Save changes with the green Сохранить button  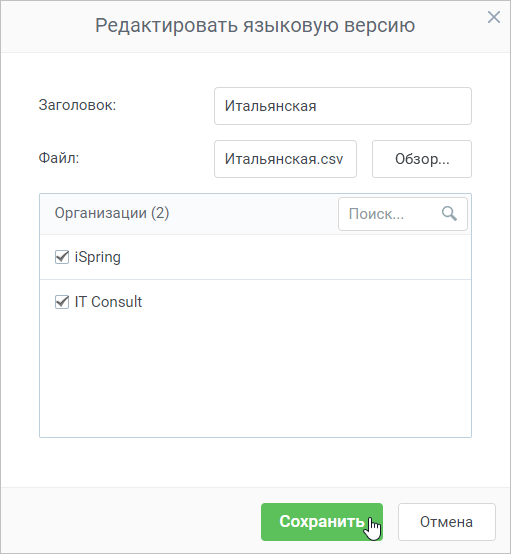tap(322, 522)
